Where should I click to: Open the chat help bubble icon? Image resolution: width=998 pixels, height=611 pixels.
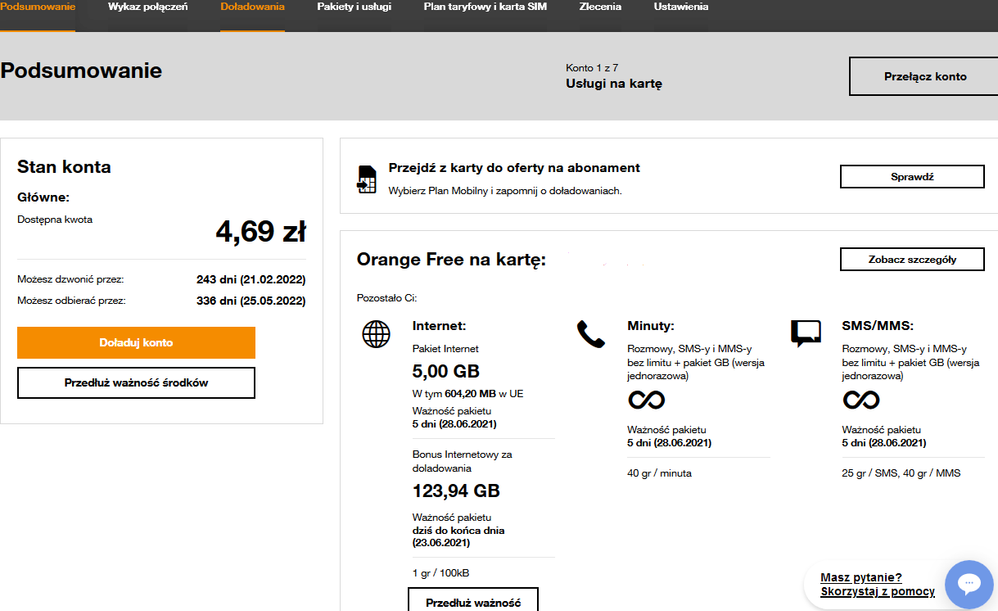click(967, 583)
